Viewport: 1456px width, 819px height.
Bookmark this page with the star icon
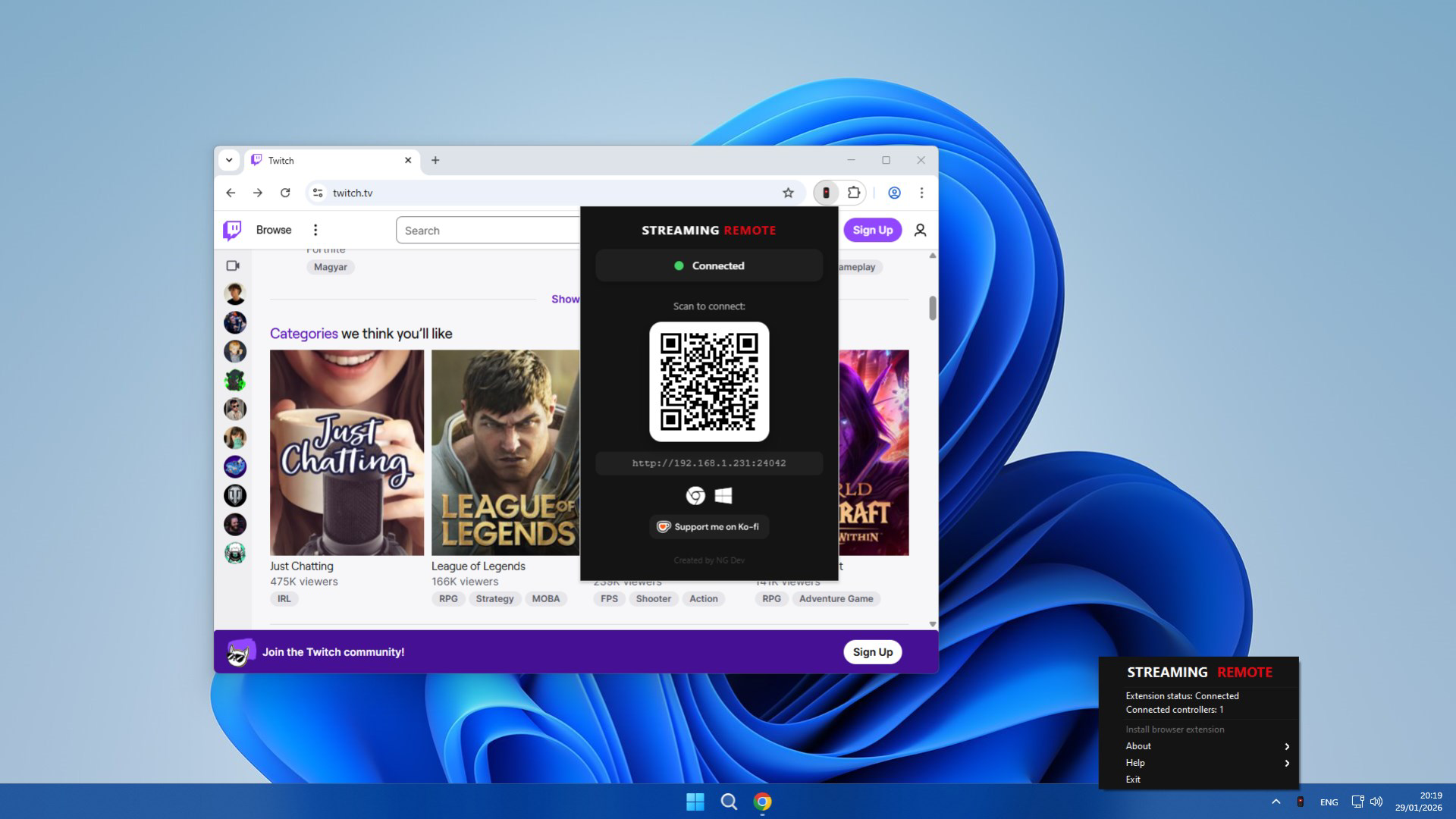(788, 193)
